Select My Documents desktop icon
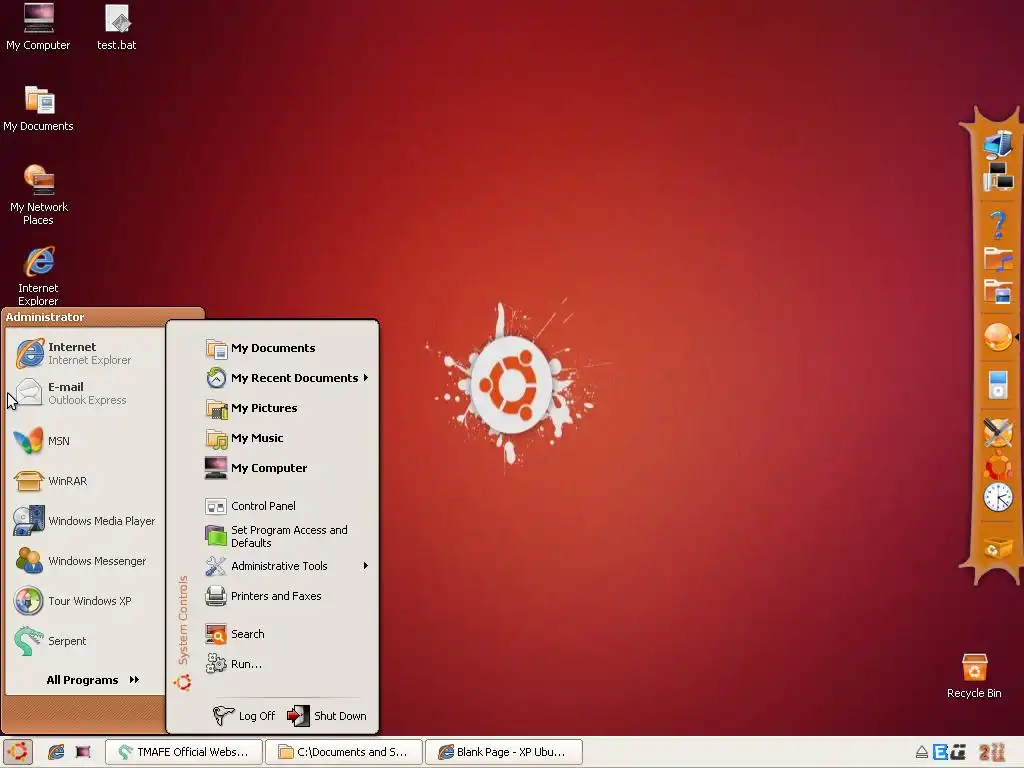Image resolution: width=1024 pixels, height=768 pixels. [x=38, y=108]
